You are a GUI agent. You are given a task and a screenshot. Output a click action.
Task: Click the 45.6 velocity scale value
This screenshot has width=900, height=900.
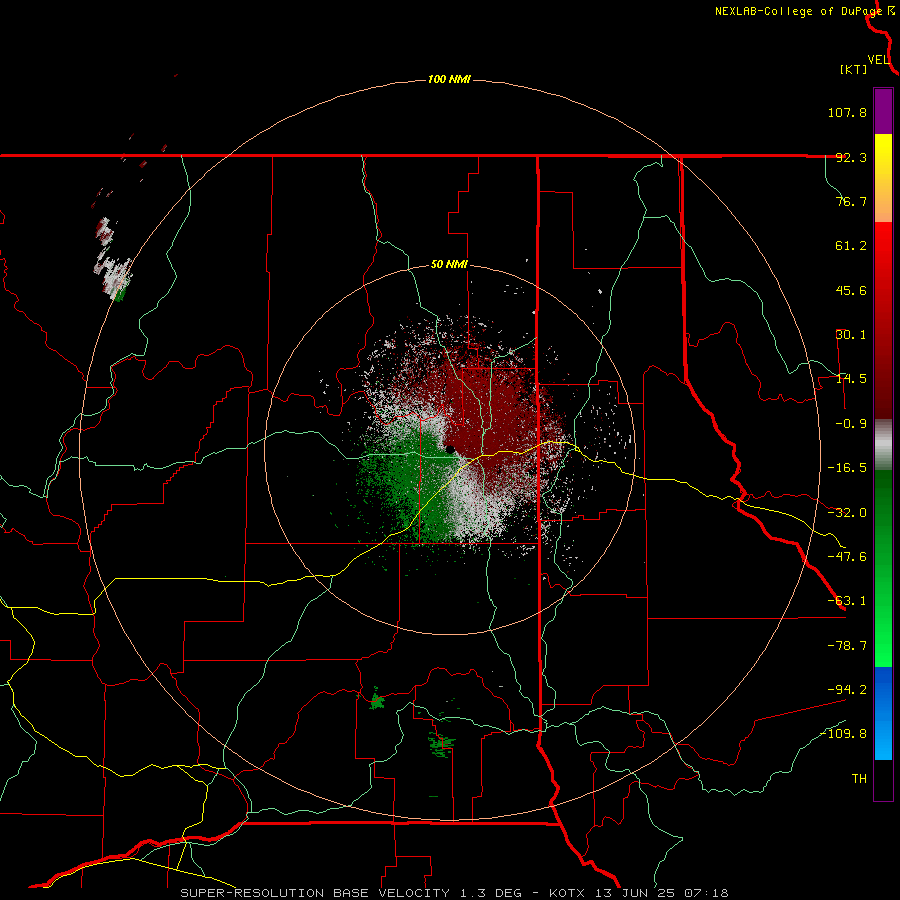pos(851,290)
